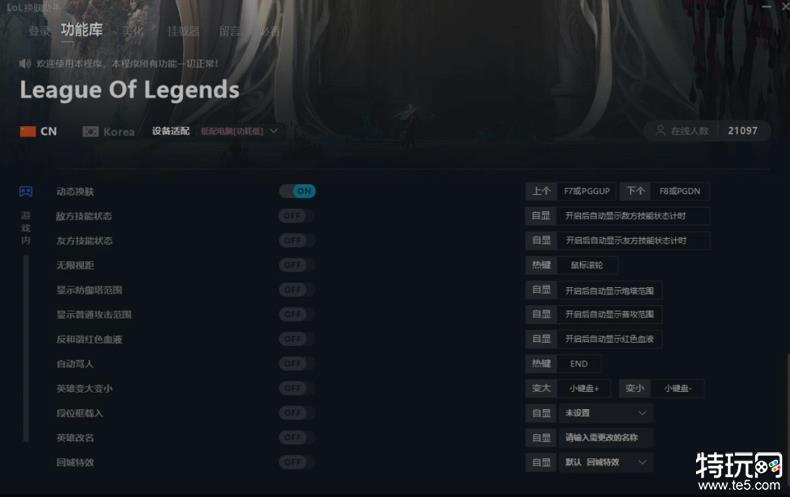Click the F7或PGGUP hotkey button
The height and width of the screenshot is (497, 790).
587,192
